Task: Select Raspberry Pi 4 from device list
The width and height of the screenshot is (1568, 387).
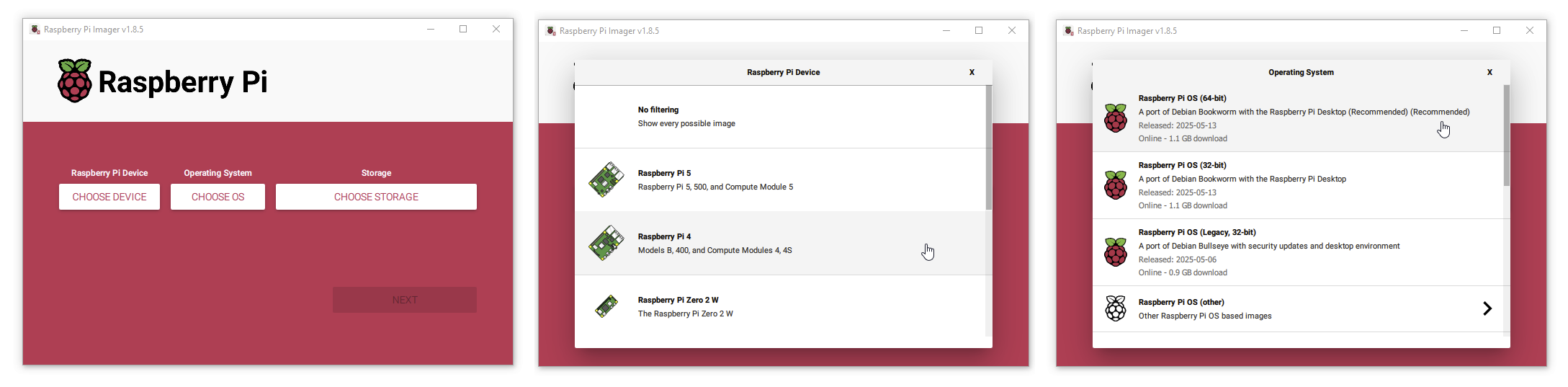Action: [x=780, y=243]
